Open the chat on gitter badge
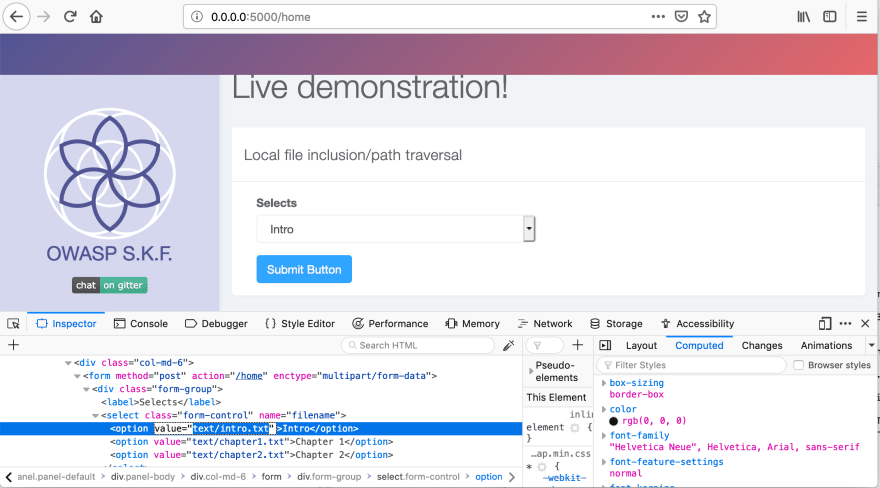880x488 pixels. point(109,285)
